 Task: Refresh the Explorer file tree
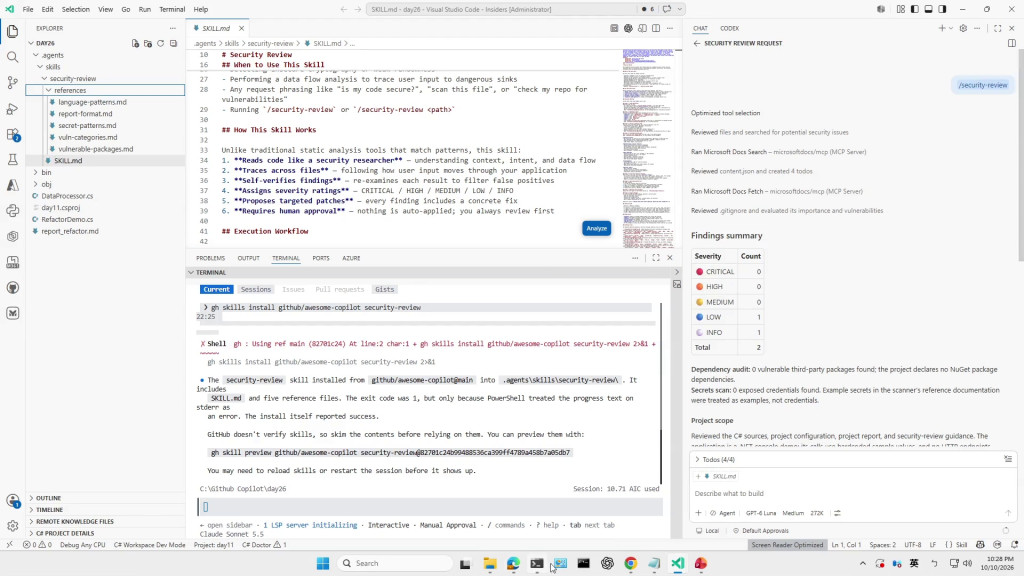tap(161, 43)
